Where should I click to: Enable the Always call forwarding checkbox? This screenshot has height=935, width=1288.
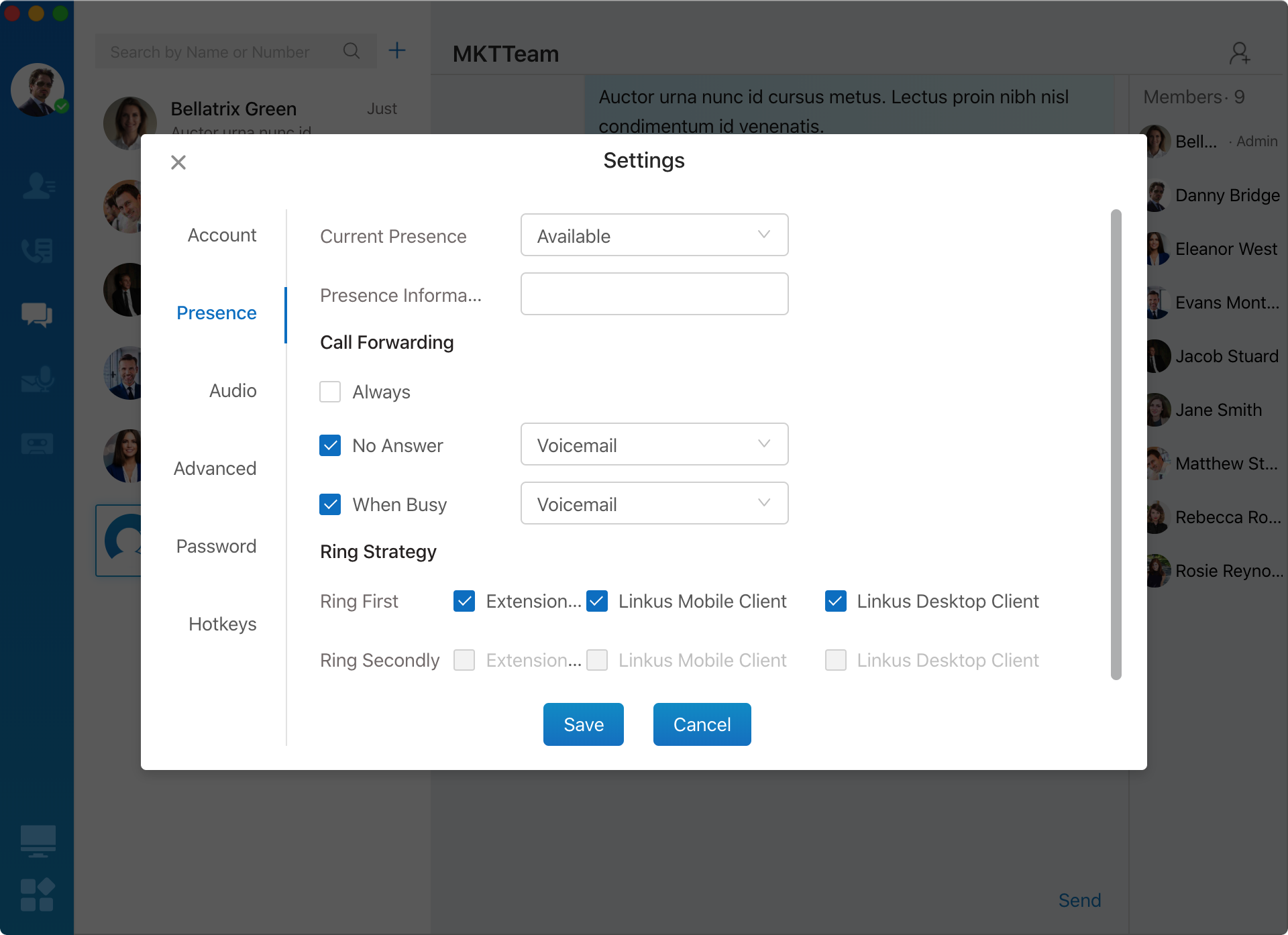click(330, 392)
